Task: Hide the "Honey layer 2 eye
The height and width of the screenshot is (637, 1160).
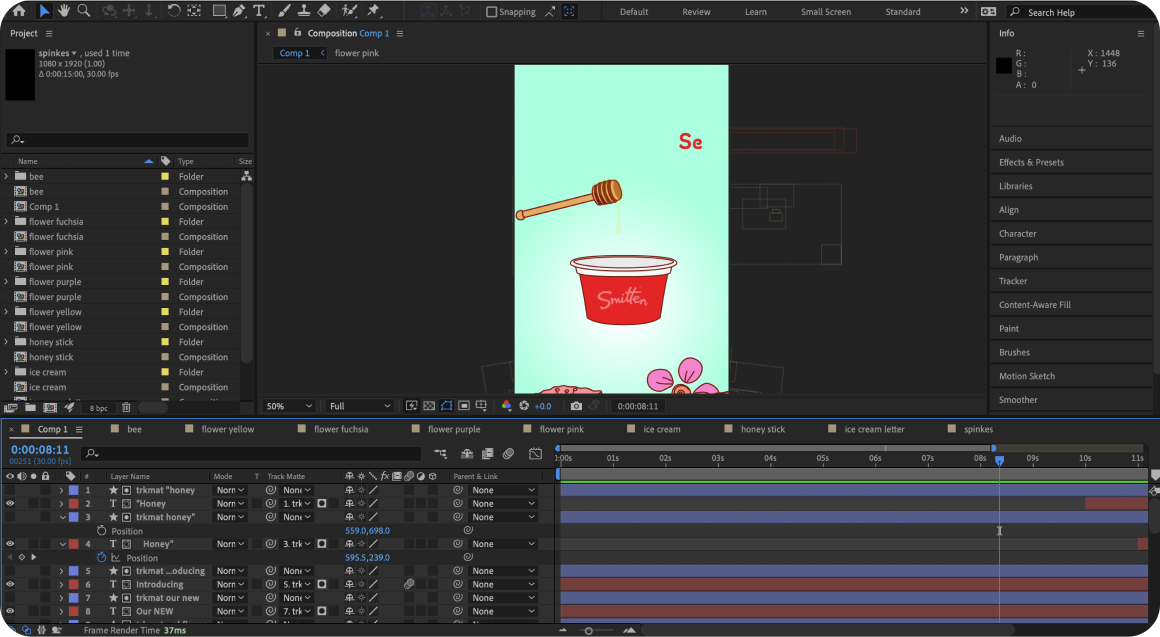Action: [x=10, y=504]
